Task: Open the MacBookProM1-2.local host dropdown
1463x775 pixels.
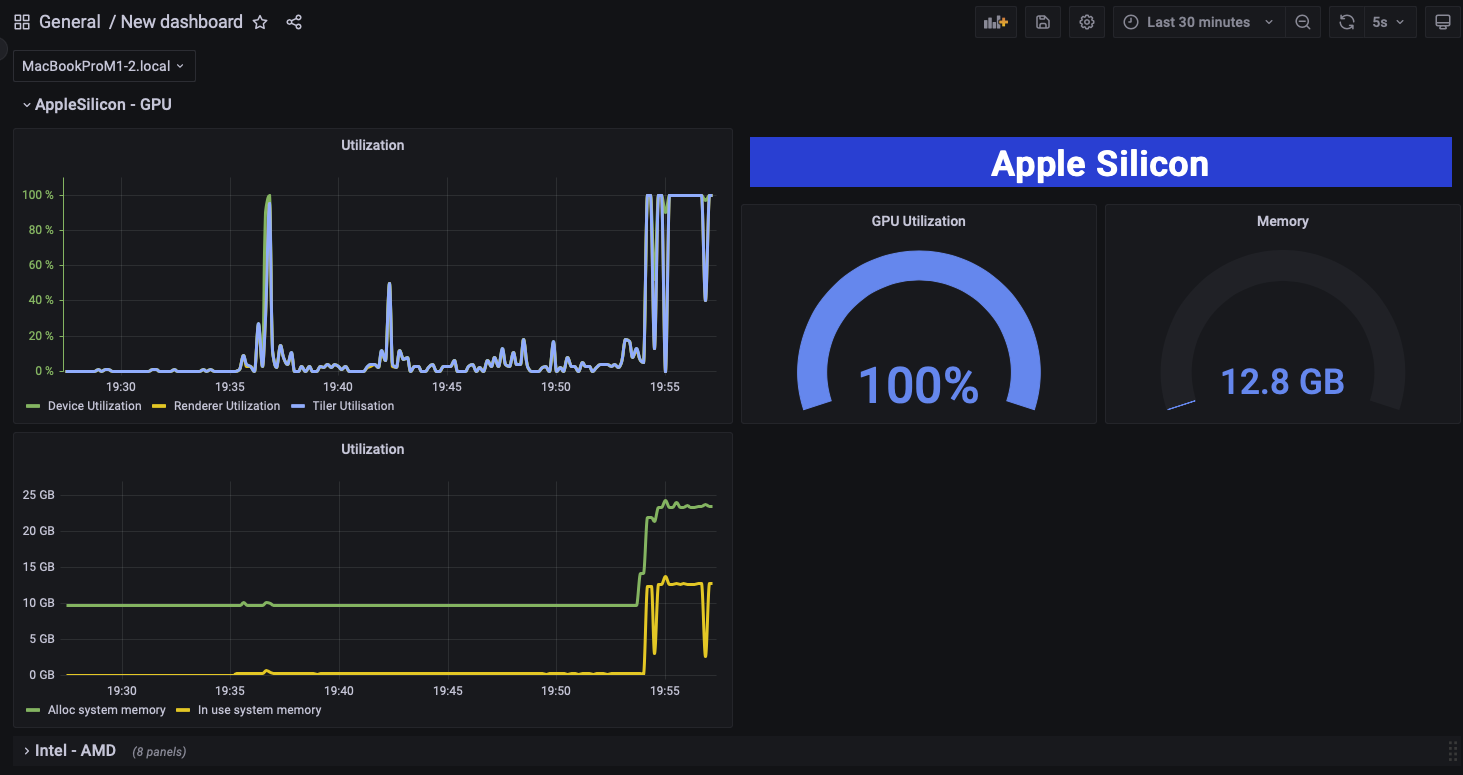Action: (x=104, y=66)
